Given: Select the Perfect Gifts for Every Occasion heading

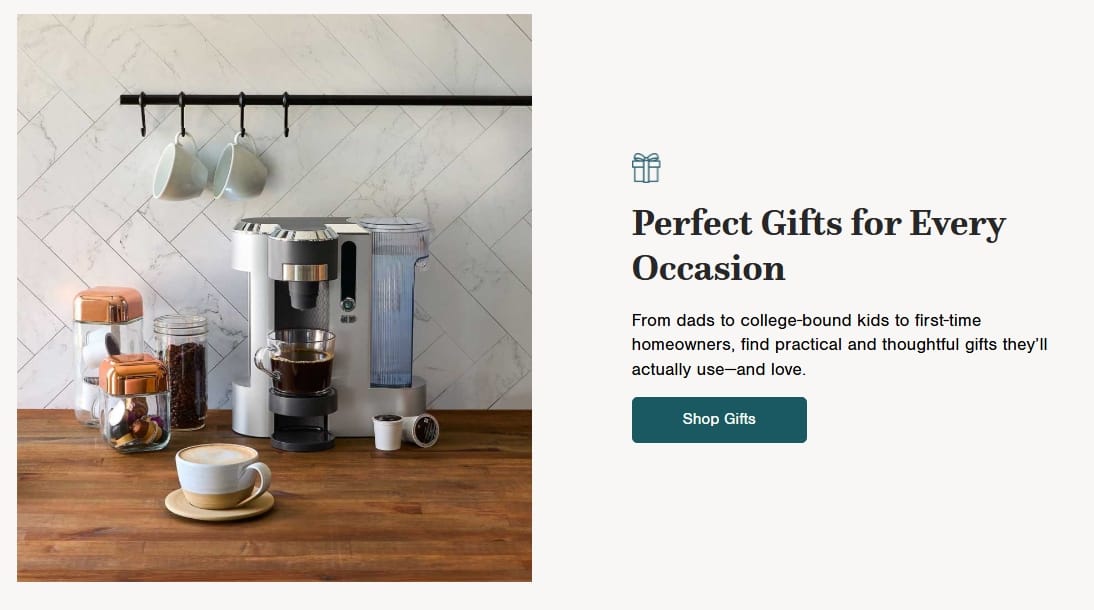Looking at the screenshot, I should tap(818, 245).
